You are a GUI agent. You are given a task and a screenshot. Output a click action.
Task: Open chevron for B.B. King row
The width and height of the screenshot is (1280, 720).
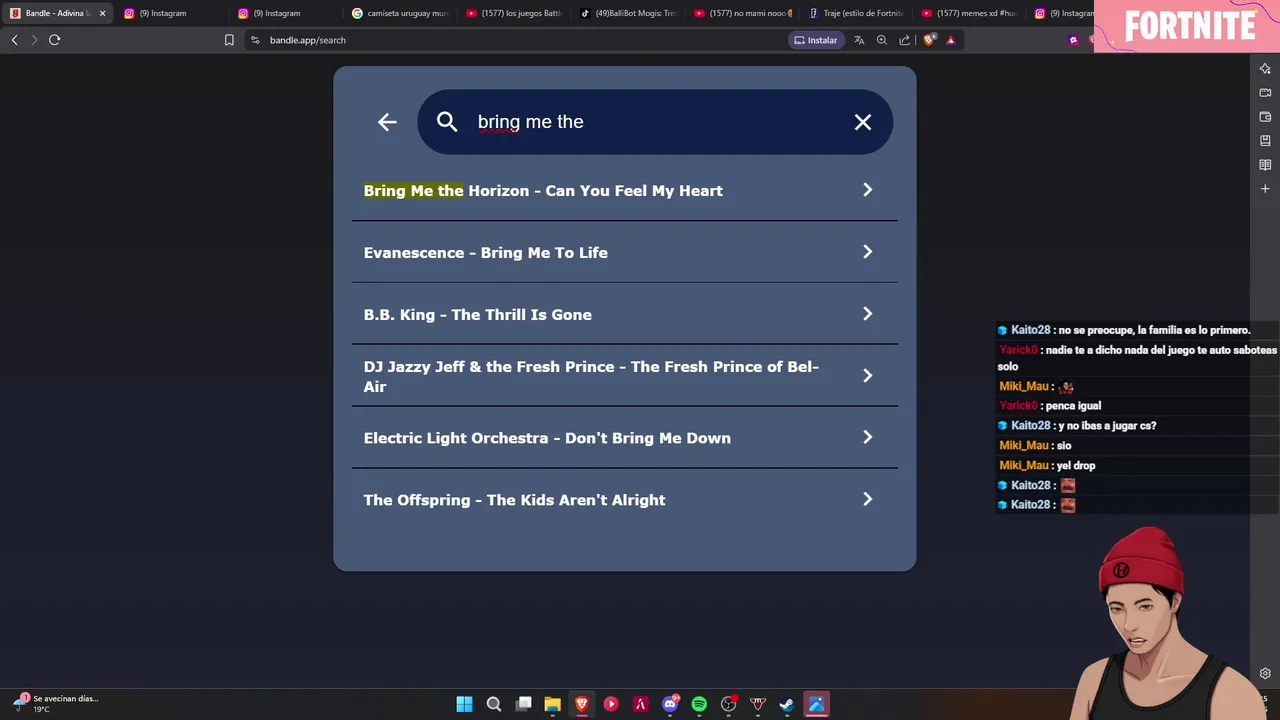(867, 314)
